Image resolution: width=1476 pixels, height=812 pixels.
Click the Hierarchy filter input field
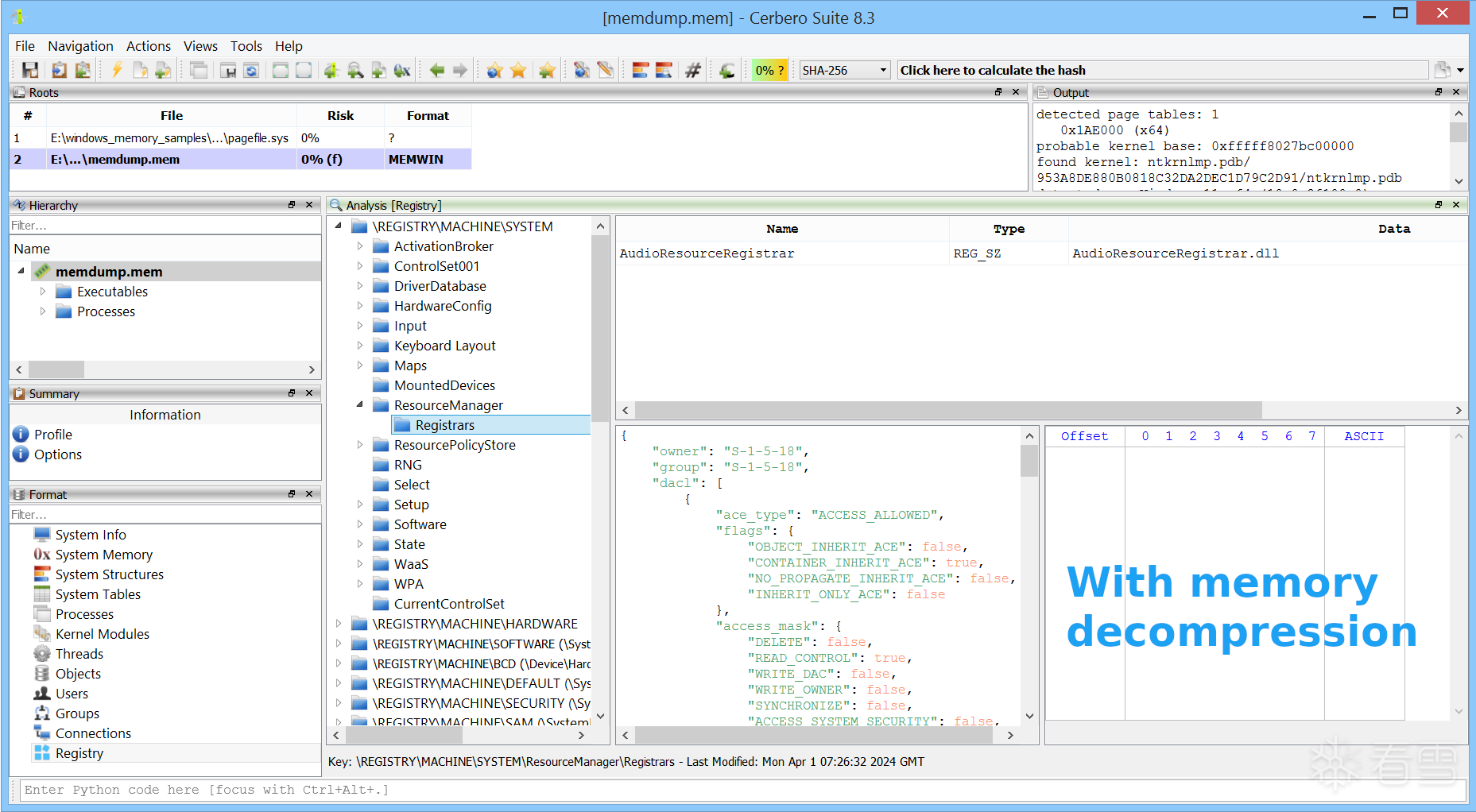click(165, 226)
